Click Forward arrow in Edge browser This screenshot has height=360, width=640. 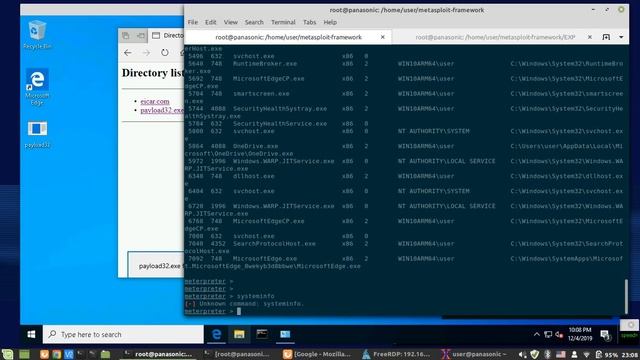pos(146,53)
